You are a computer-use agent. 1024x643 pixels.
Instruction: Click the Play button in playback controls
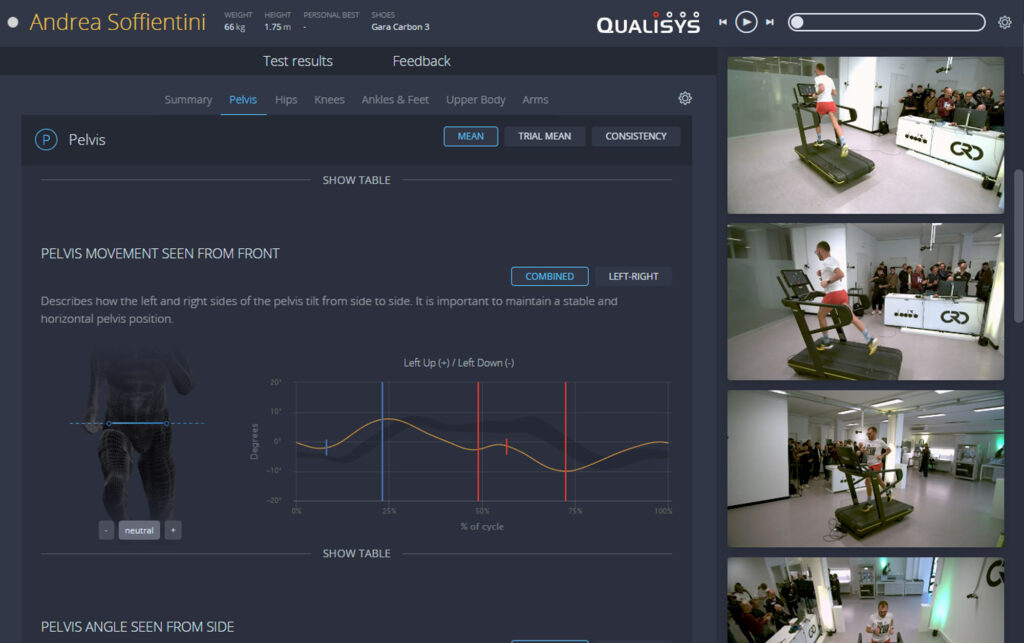coord(746,22)
